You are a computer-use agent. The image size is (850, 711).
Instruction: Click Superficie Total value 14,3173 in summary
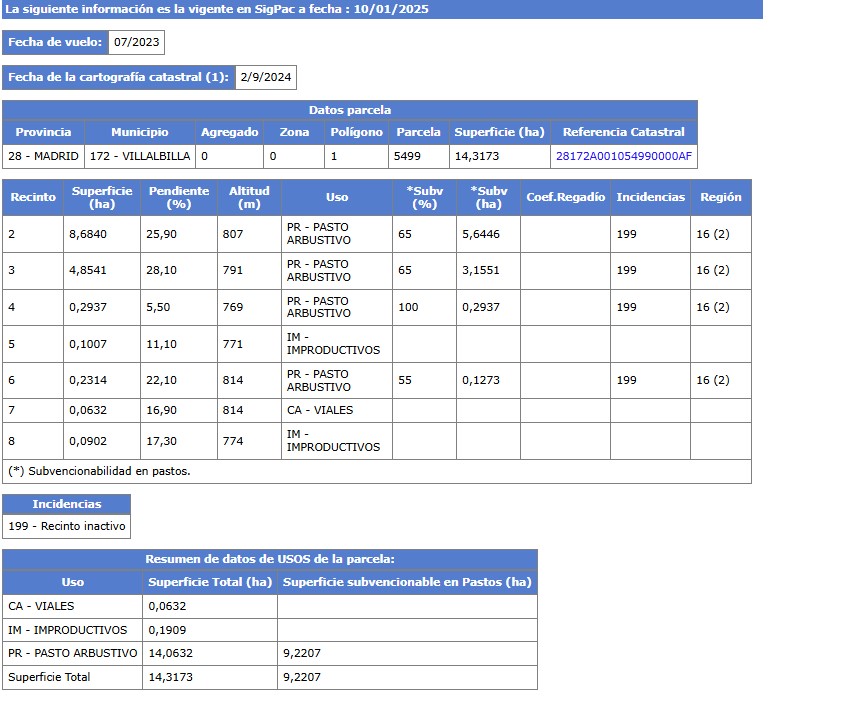(x=170, y=677)
